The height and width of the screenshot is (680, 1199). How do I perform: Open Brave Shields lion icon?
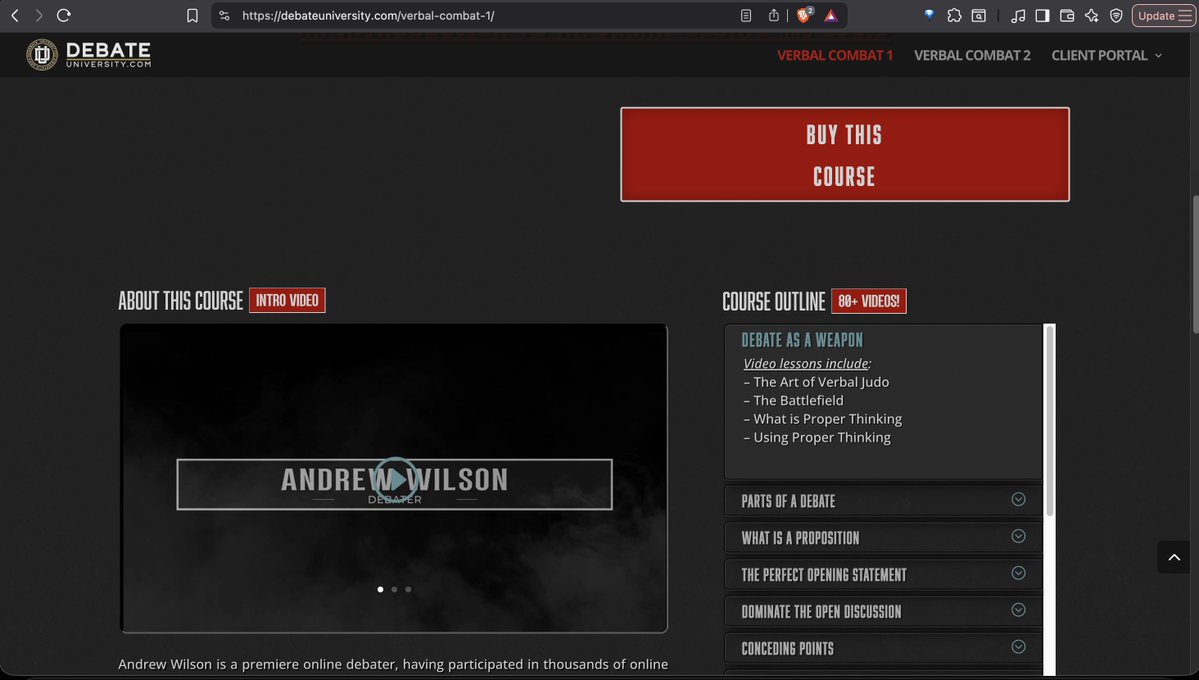coord(804,15)
